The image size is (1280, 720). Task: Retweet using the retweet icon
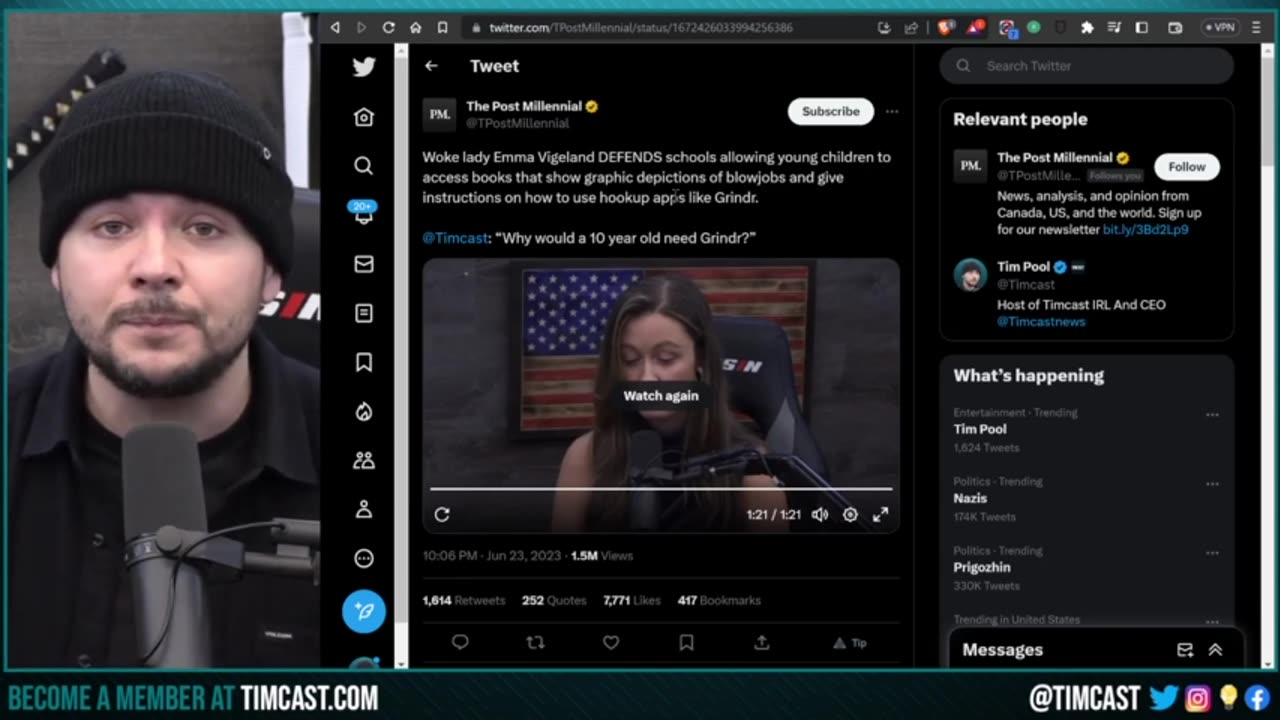pyautogui.click(x=535, y=643)
